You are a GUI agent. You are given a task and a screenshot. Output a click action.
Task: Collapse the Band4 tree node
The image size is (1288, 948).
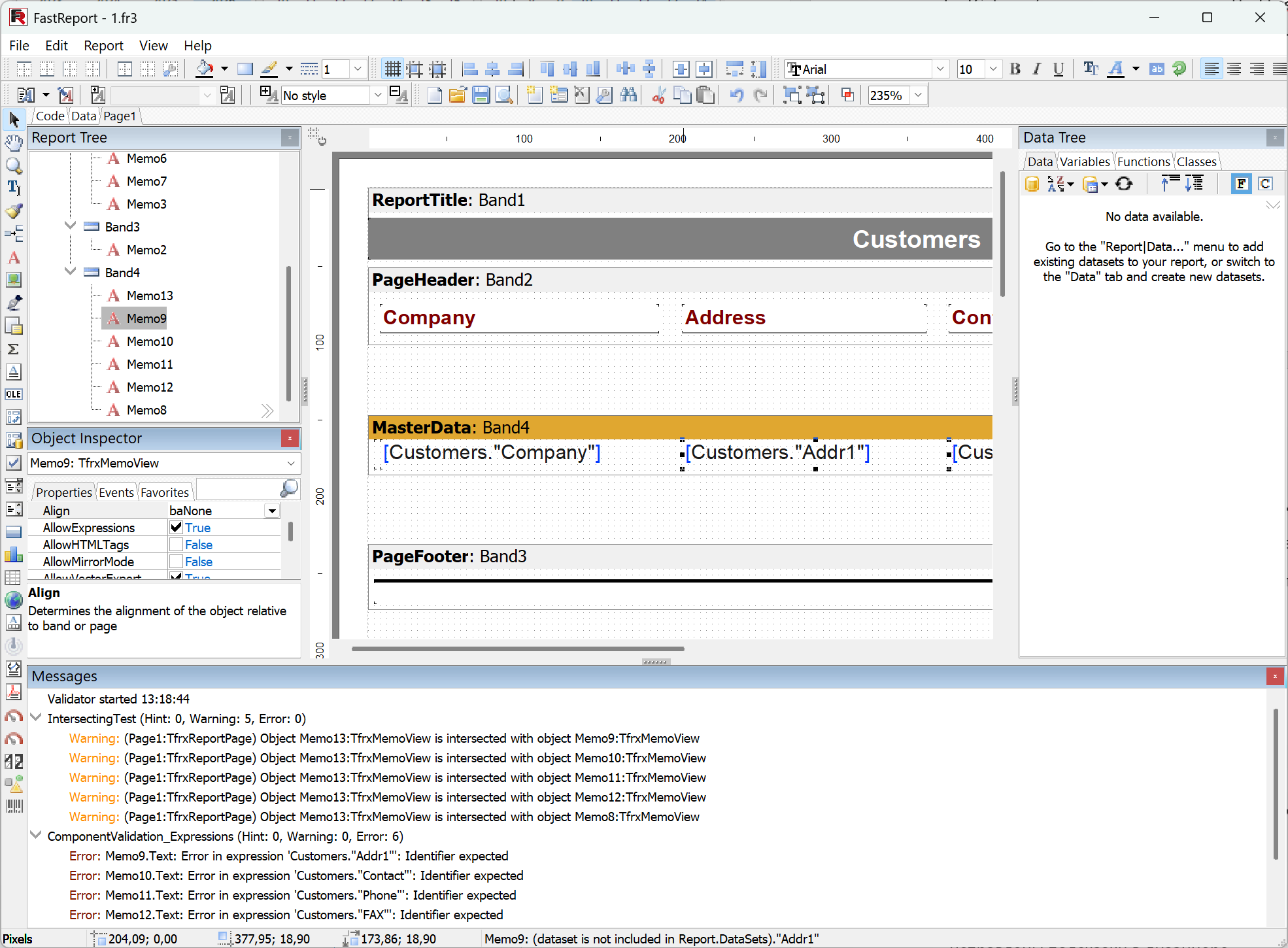[x=71, y=271]
